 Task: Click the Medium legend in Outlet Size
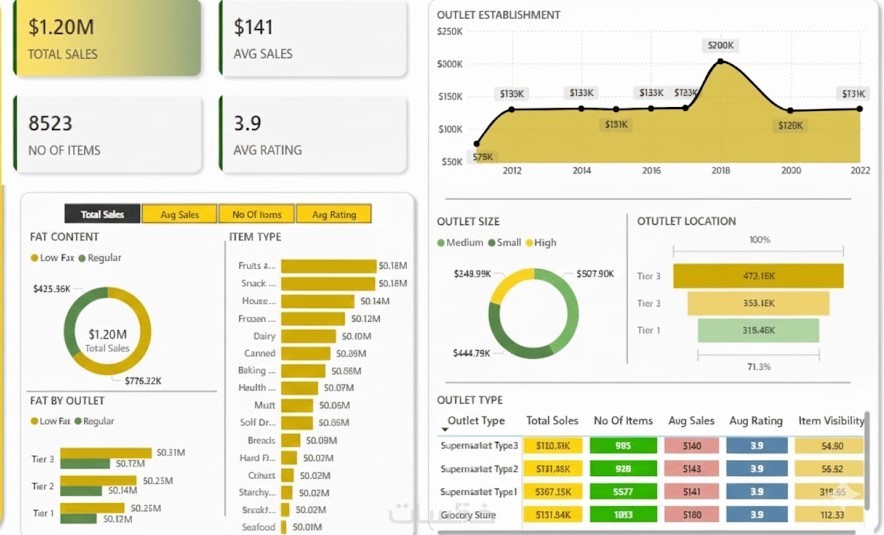click(460, 242)
